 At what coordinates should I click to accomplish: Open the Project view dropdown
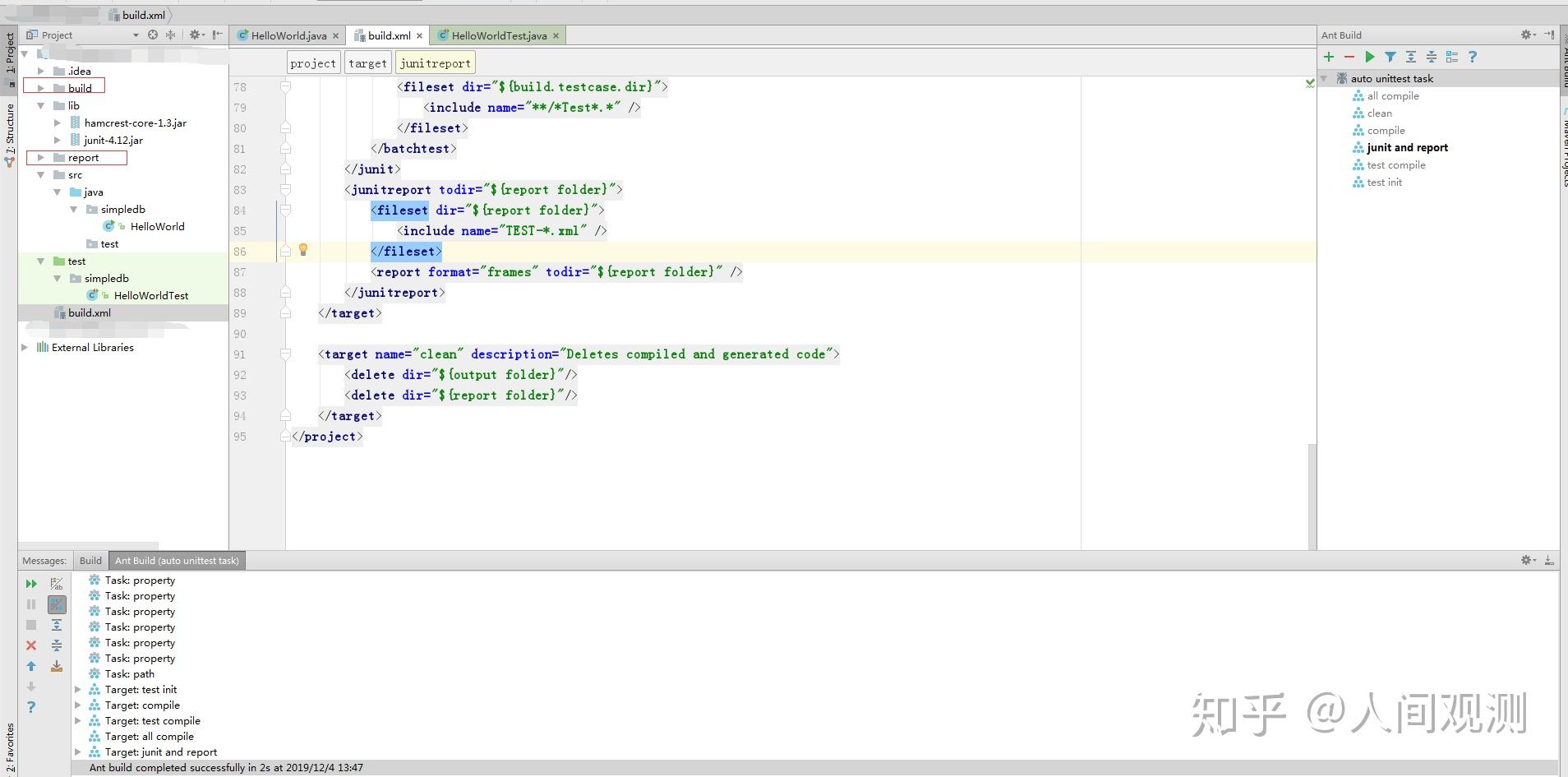pos(136,35)
